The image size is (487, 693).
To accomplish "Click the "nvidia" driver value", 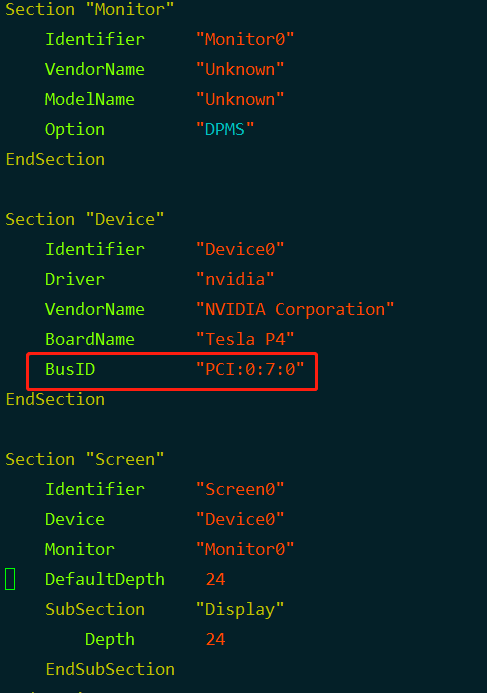I will (235, 279).
